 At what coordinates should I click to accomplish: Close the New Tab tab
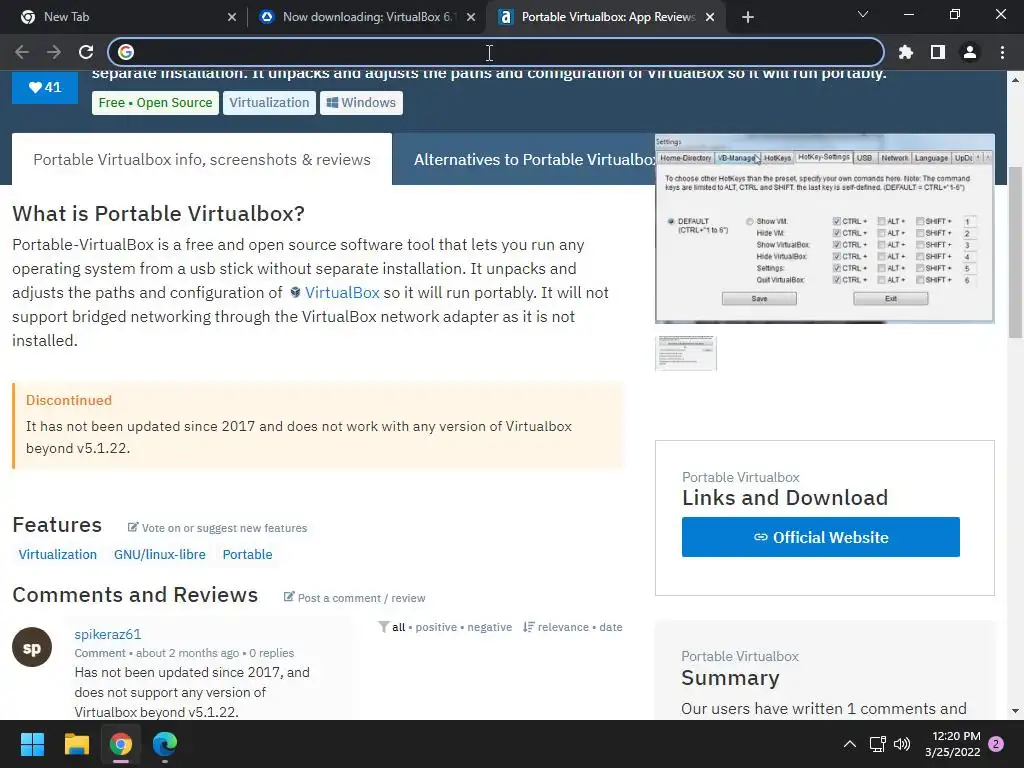(232, 17)
